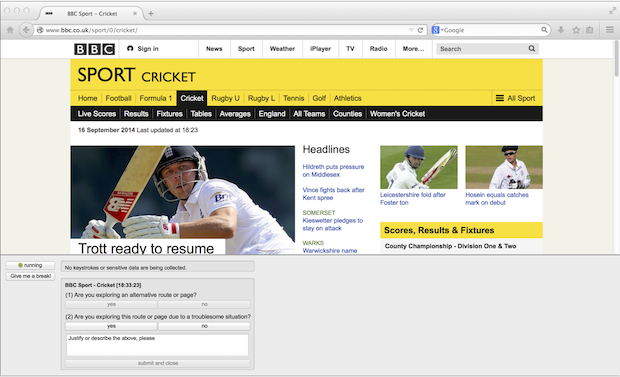Click the BBC search magnifier icon

tap(532, 48)
